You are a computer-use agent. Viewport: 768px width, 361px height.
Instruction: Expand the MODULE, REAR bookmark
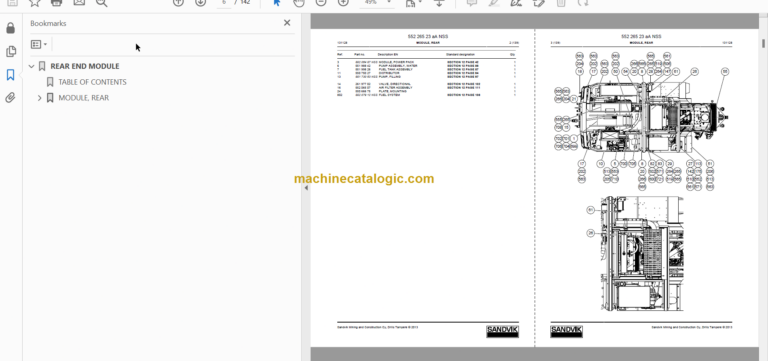tap(40, 98)
